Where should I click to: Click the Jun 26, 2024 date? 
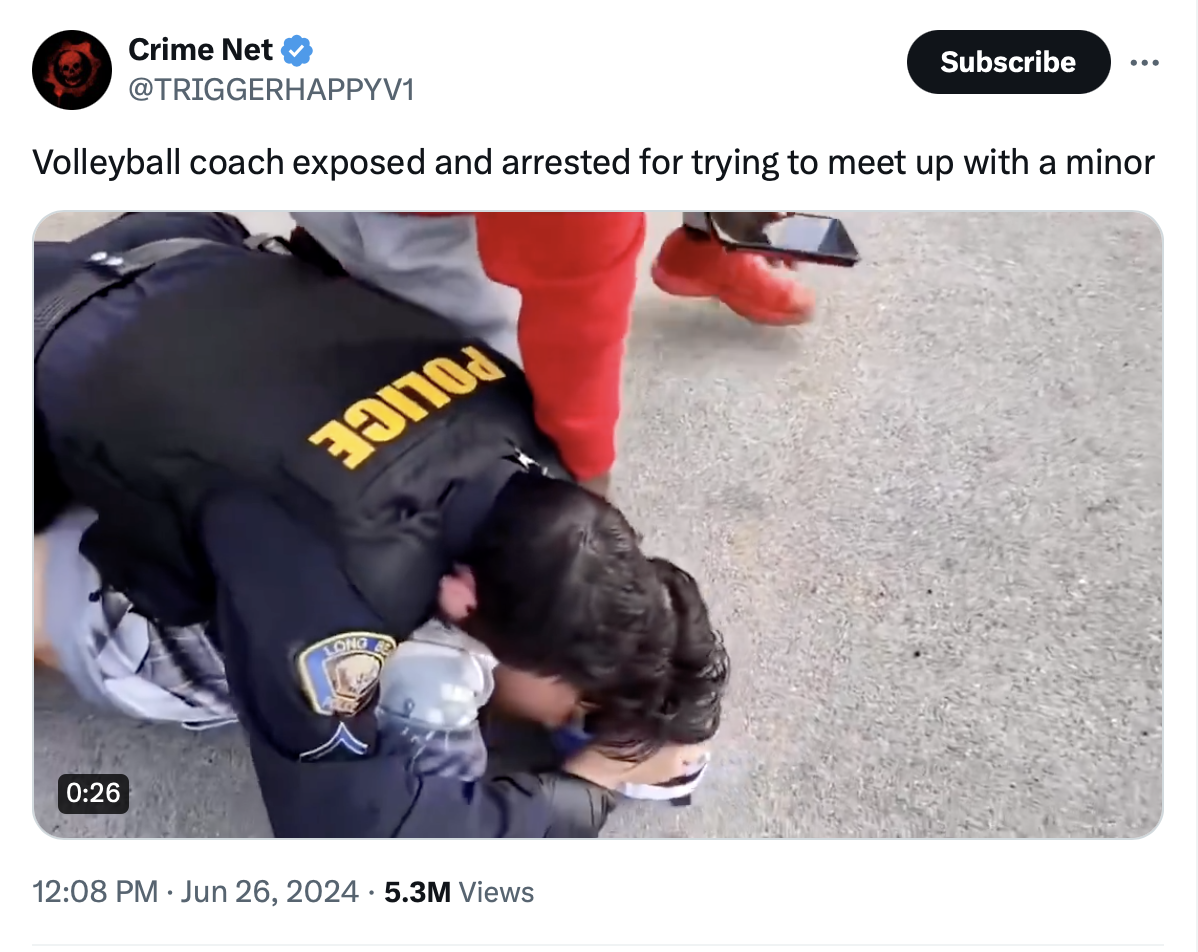pyautogui.click(x=269, y=892)
